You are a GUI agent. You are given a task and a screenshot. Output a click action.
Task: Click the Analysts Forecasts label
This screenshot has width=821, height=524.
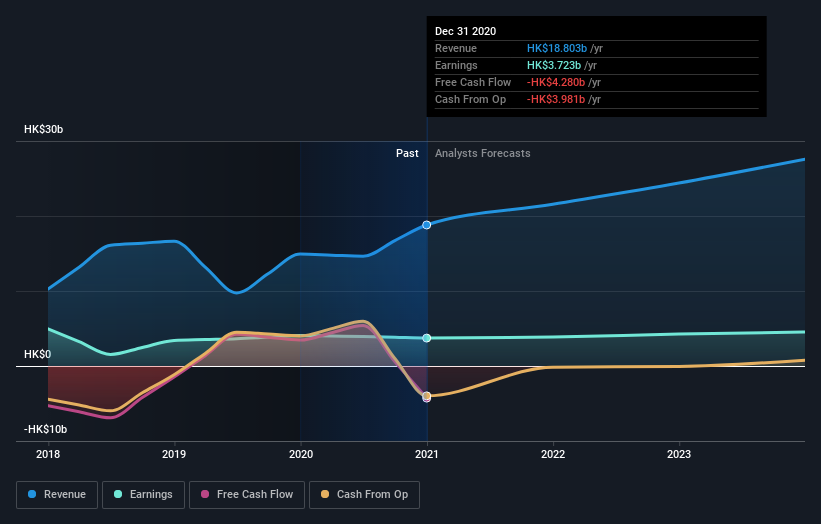click(x=483, y=153)
